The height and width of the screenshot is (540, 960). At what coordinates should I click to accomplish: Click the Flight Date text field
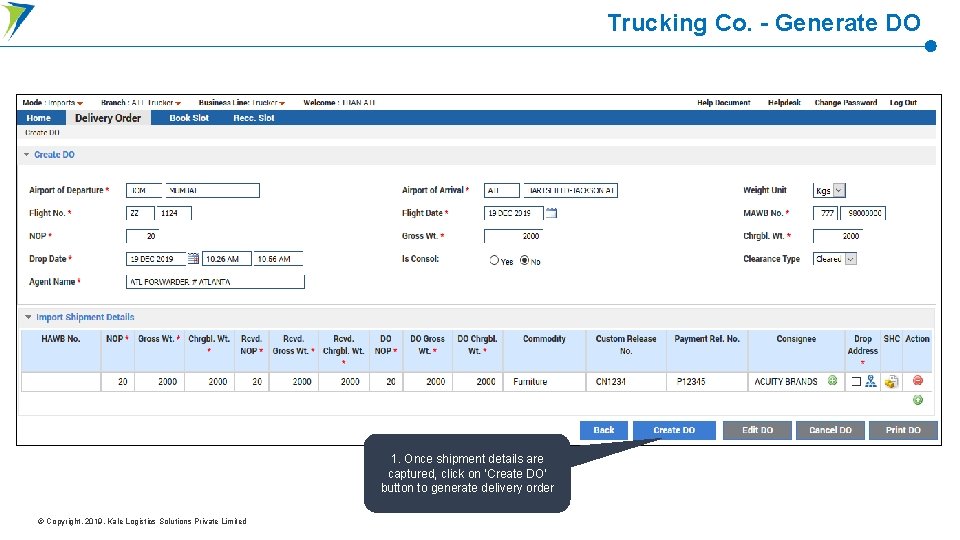coord(514,213)
